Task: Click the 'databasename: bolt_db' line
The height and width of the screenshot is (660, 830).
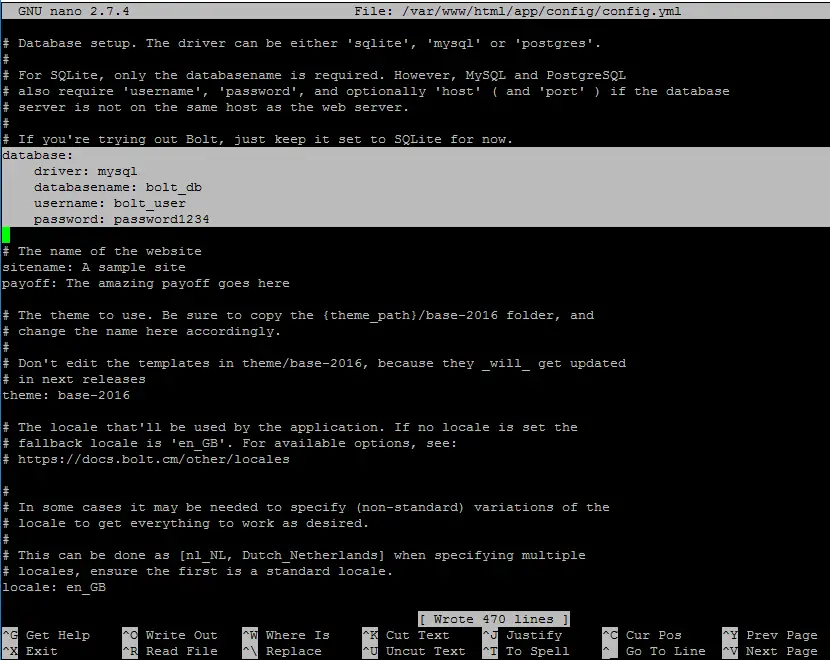Action: pos(118,187)
